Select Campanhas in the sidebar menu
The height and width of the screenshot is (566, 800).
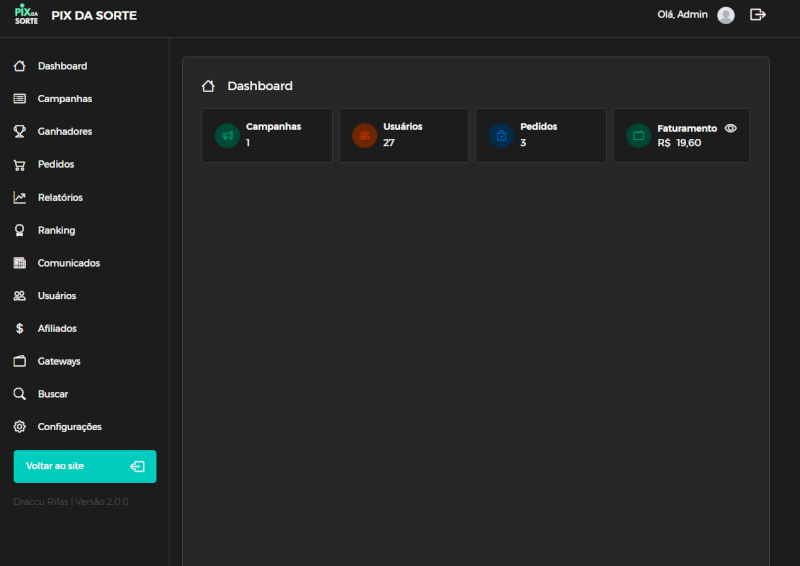click(x=64, y=99)
